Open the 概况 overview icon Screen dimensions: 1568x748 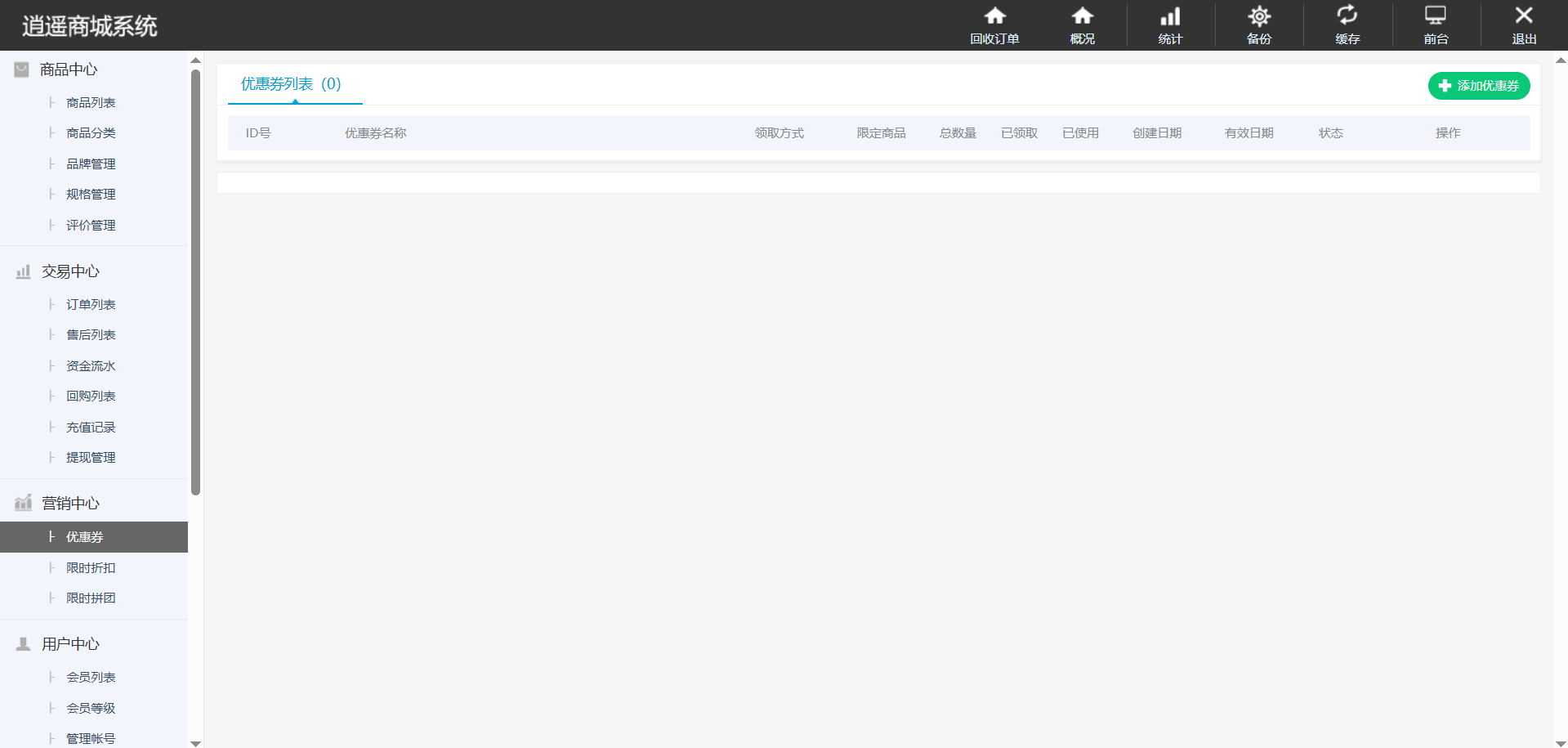click(1082, 16)
